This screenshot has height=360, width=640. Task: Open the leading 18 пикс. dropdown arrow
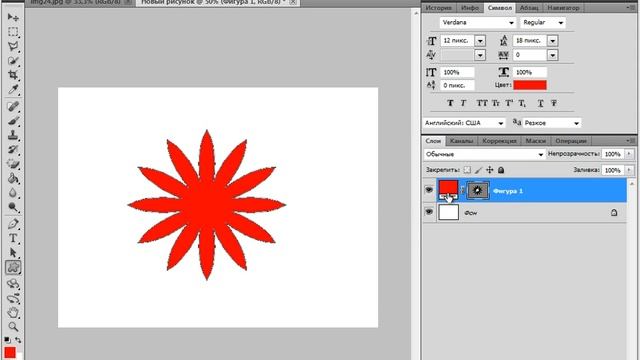pyautogui.click(x=552, y=40)
